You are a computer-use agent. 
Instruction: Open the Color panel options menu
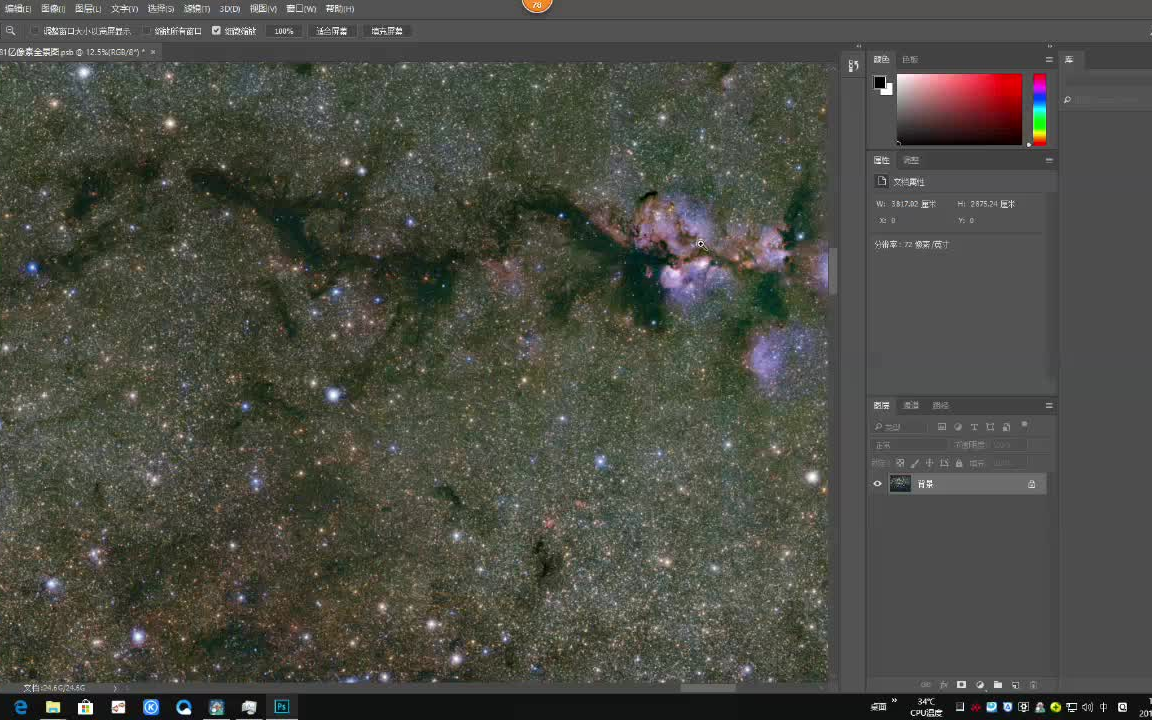1048,59
